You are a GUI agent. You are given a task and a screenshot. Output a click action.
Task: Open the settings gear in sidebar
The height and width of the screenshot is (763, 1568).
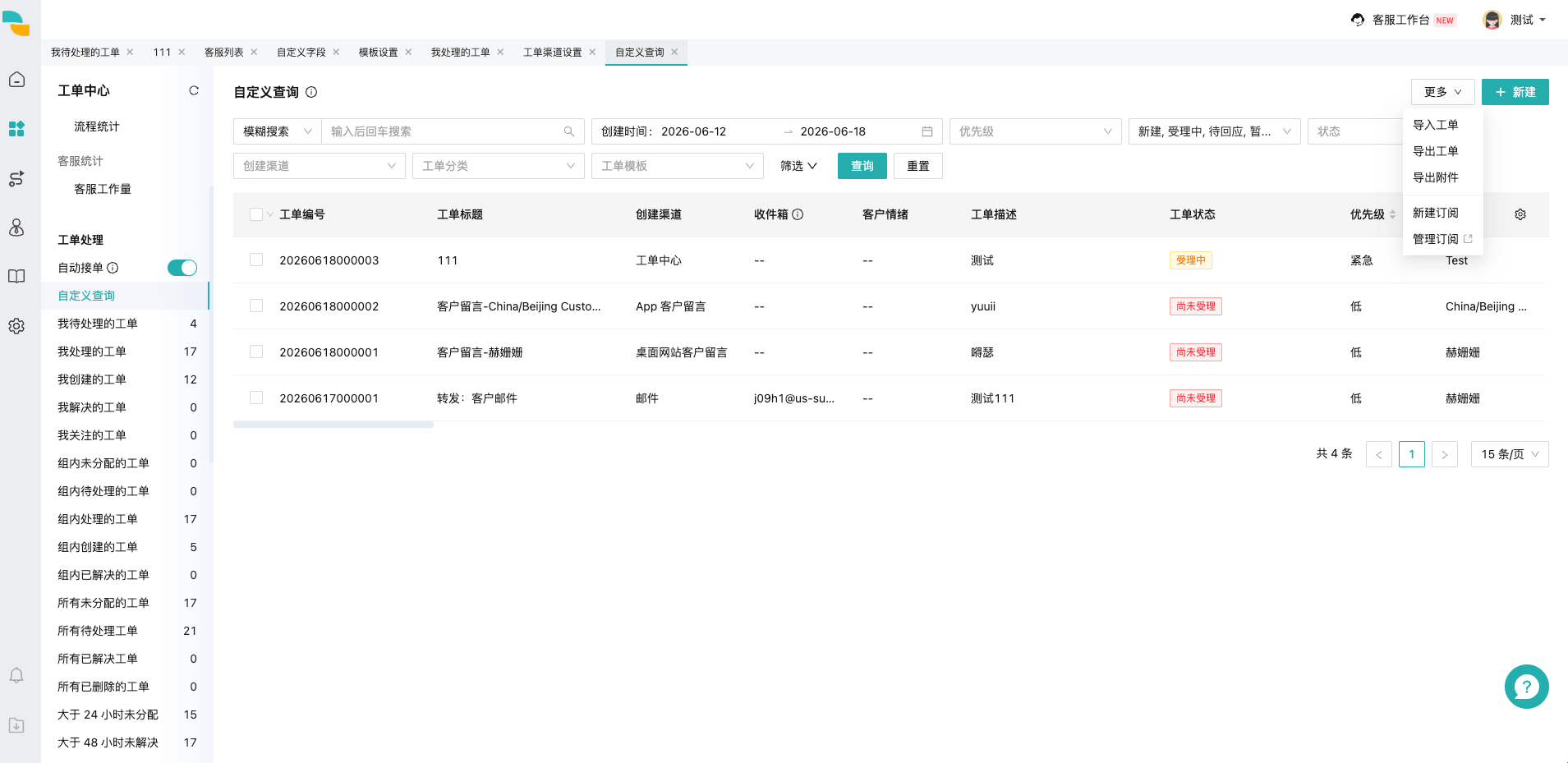point(16,326)
